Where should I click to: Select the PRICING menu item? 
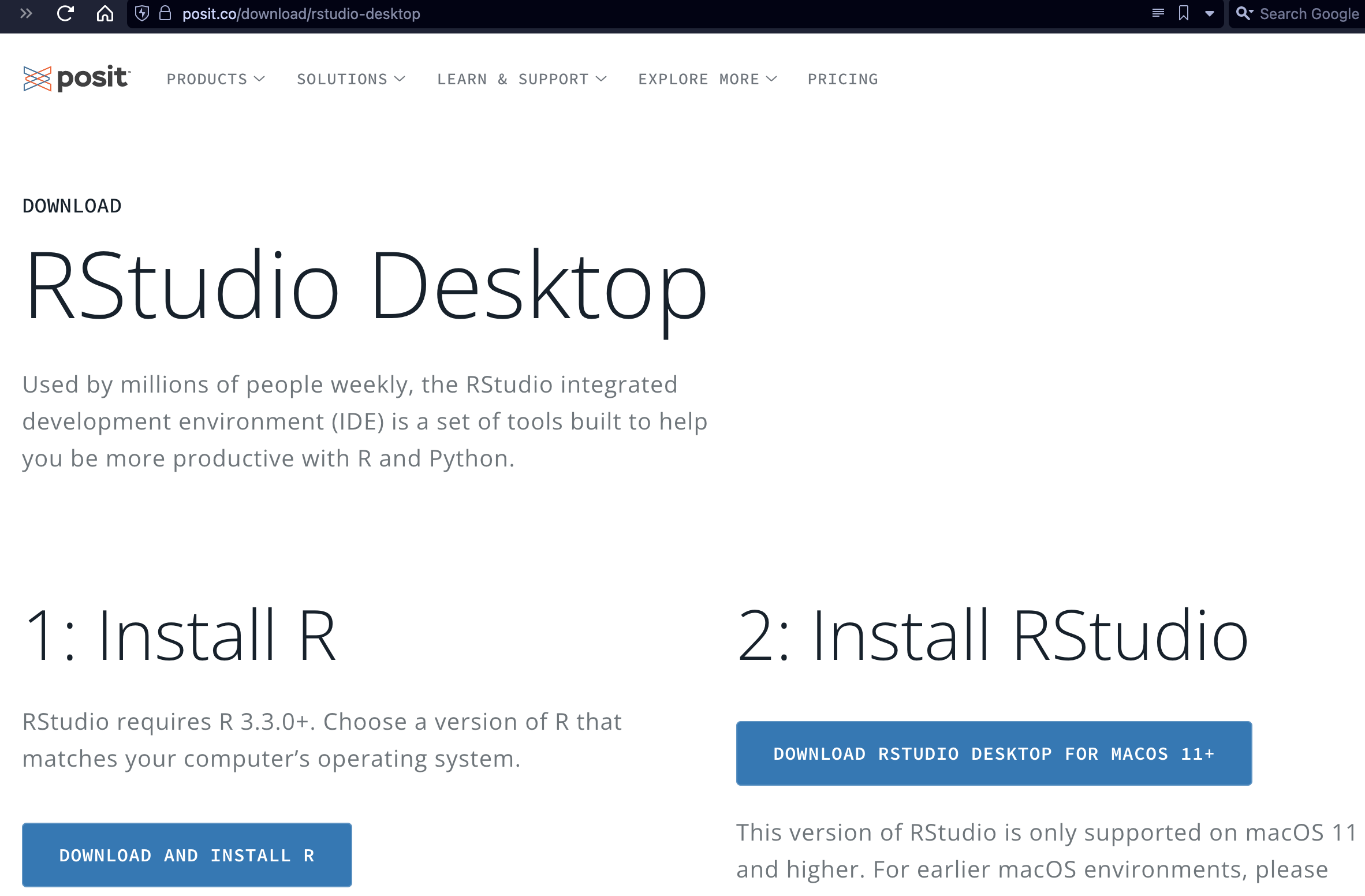pos(842,79)
